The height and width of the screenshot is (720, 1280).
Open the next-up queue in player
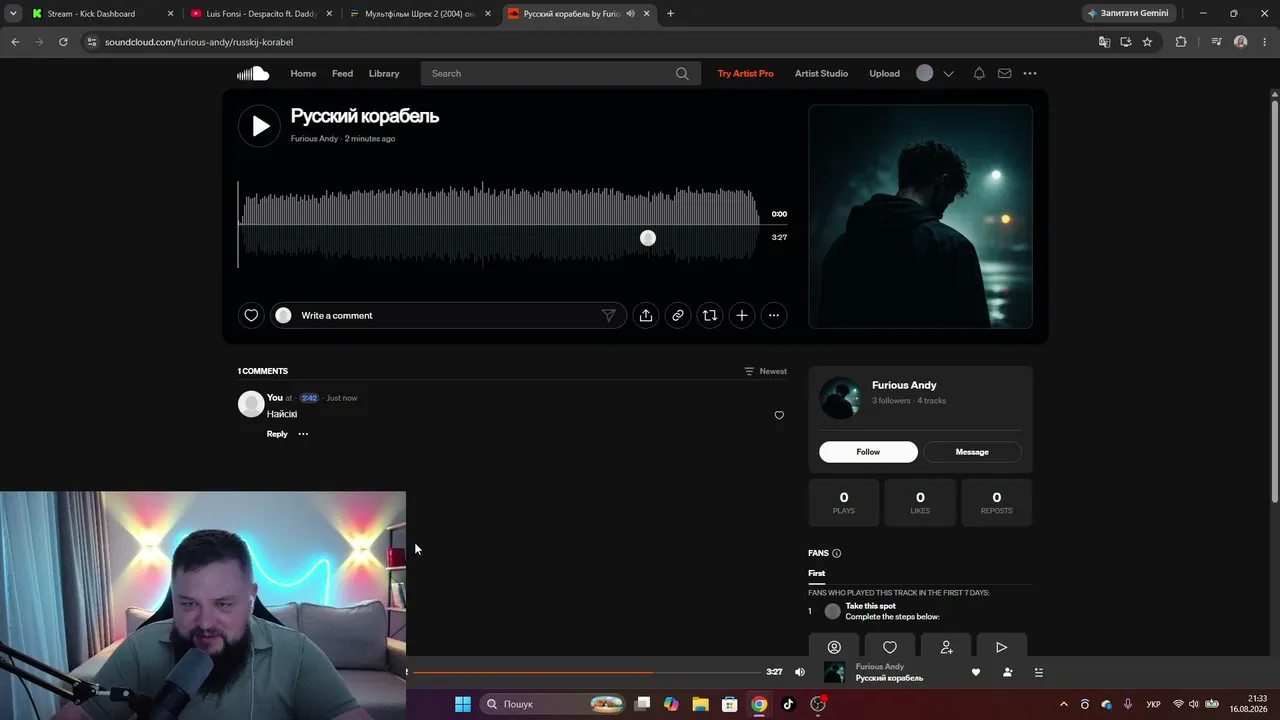(x=1038, y=672)
